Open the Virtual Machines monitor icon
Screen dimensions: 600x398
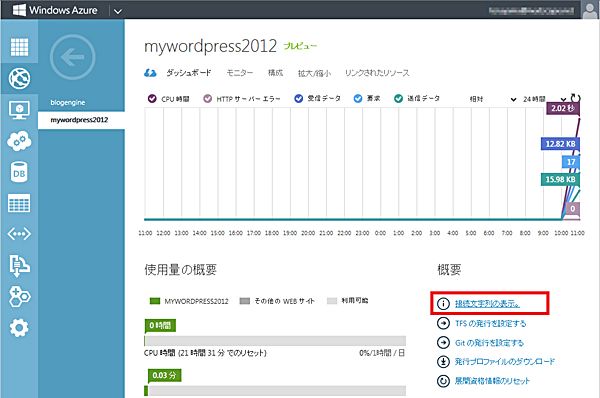pos(19,110)
